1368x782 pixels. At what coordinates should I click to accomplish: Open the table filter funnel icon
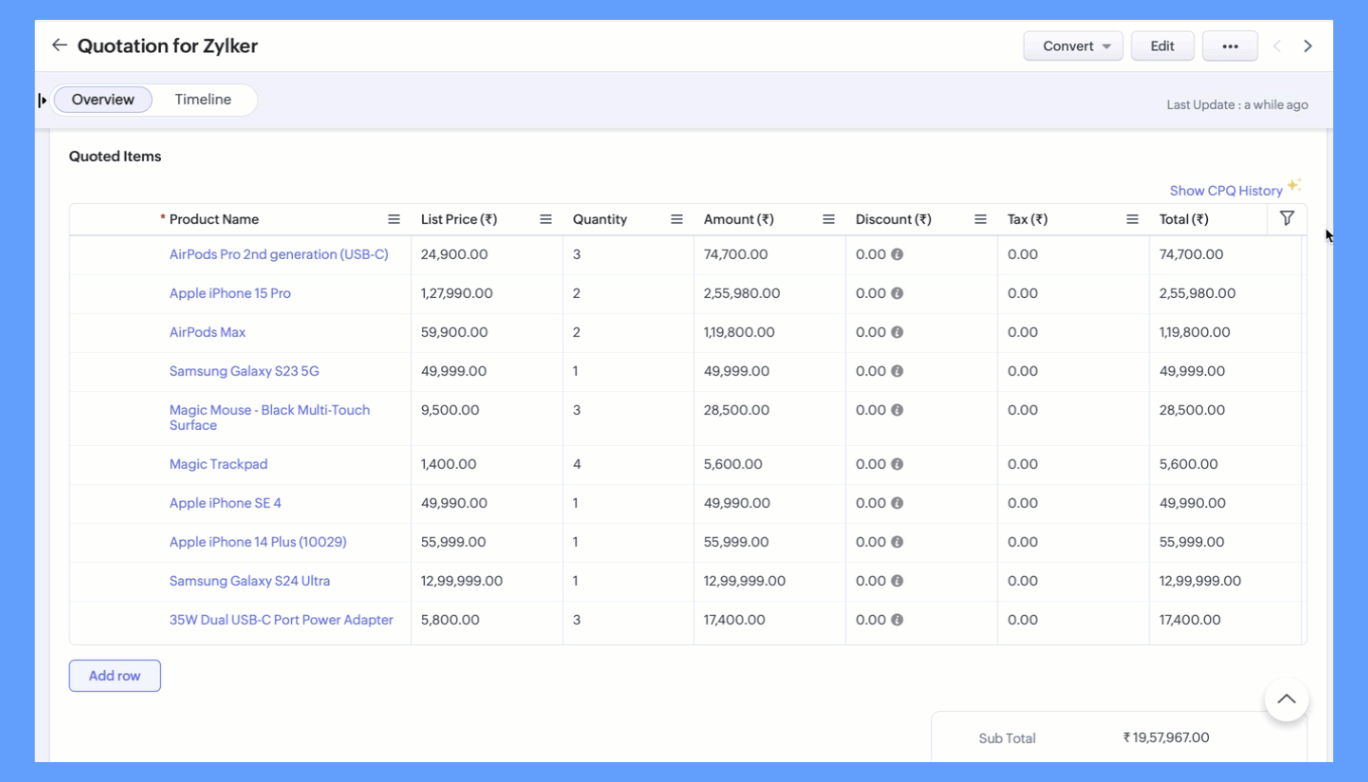1287,218
